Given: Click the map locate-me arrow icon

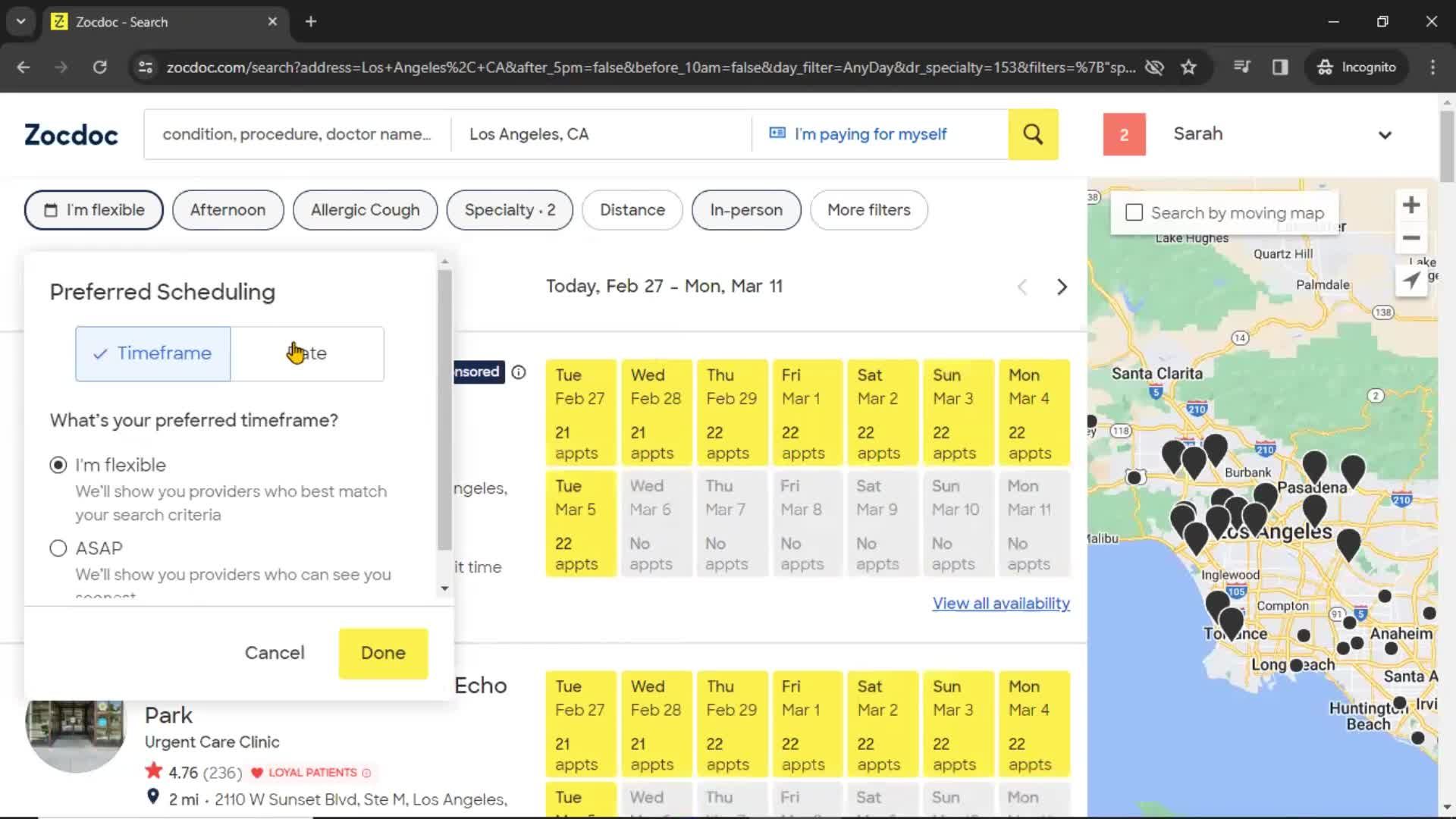Looking at the screenshot, I should point(1411,280).
